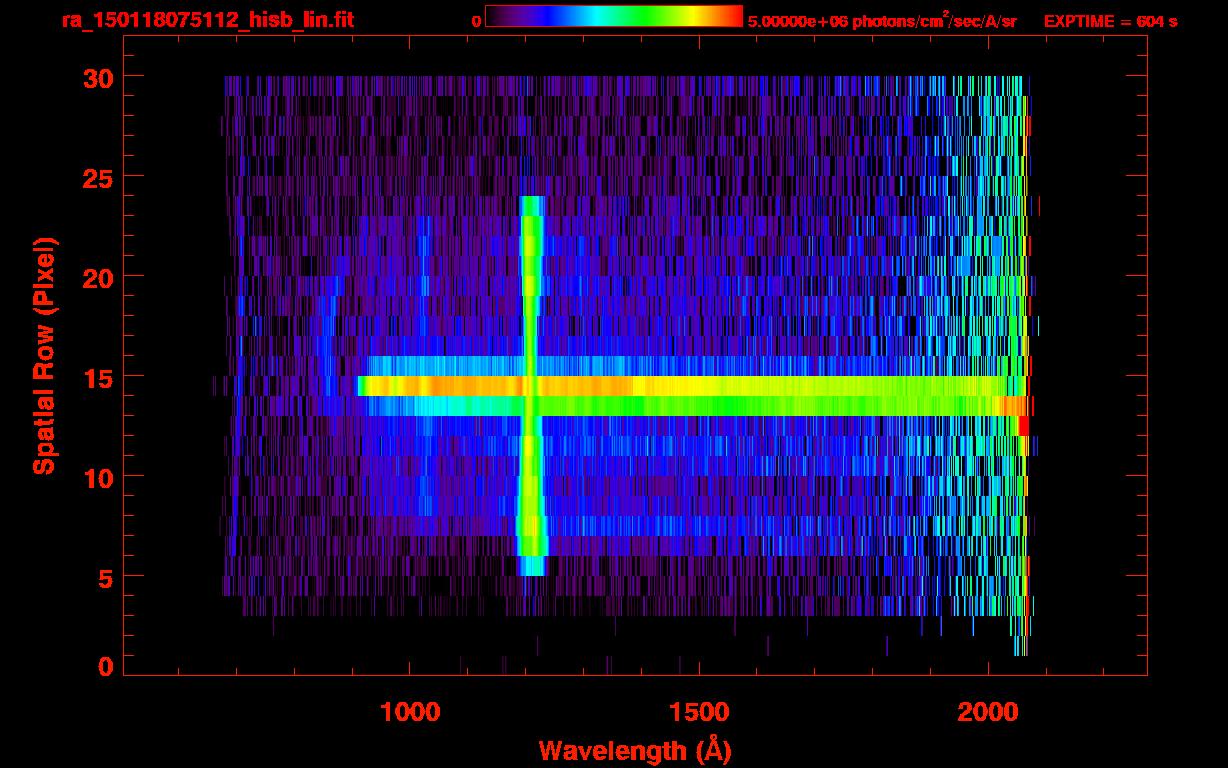Click the top of the vertical green emission line
The image size is (1228, 768).
[531, 201]
